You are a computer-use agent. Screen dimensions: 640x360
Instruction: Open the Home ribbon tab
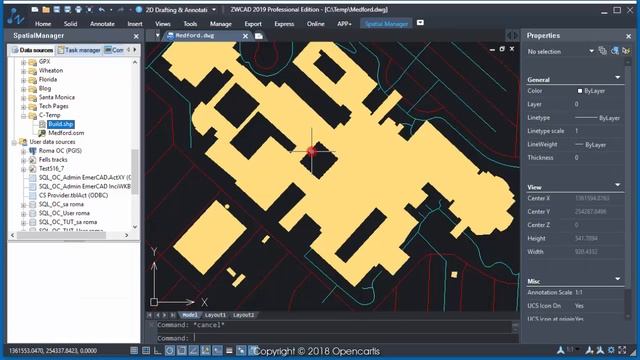pyautogui.click(x=43, y=24)
